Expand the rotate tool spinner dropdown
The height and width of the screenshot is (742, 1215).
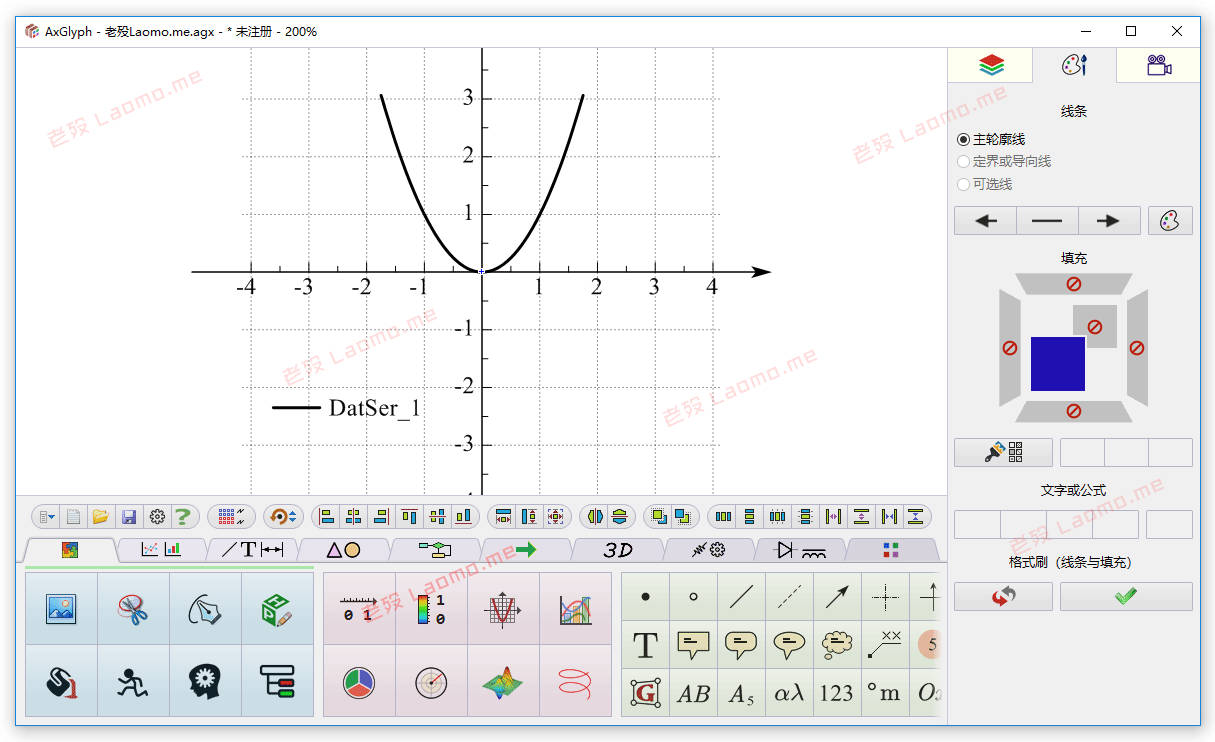coord(283,517)
